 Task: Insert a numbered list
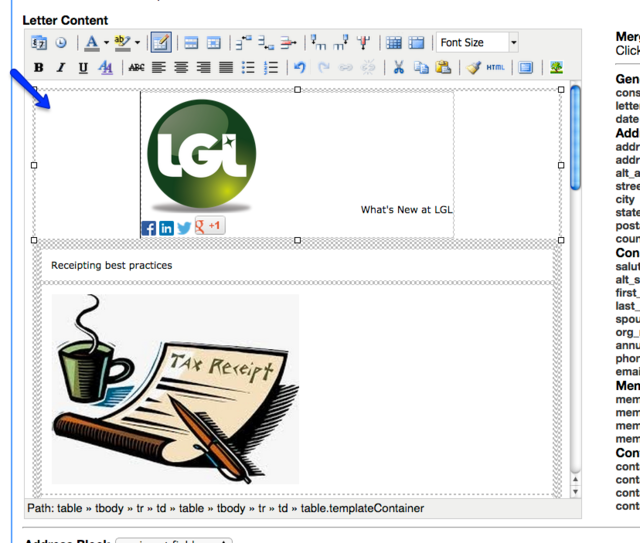[271, 67]
